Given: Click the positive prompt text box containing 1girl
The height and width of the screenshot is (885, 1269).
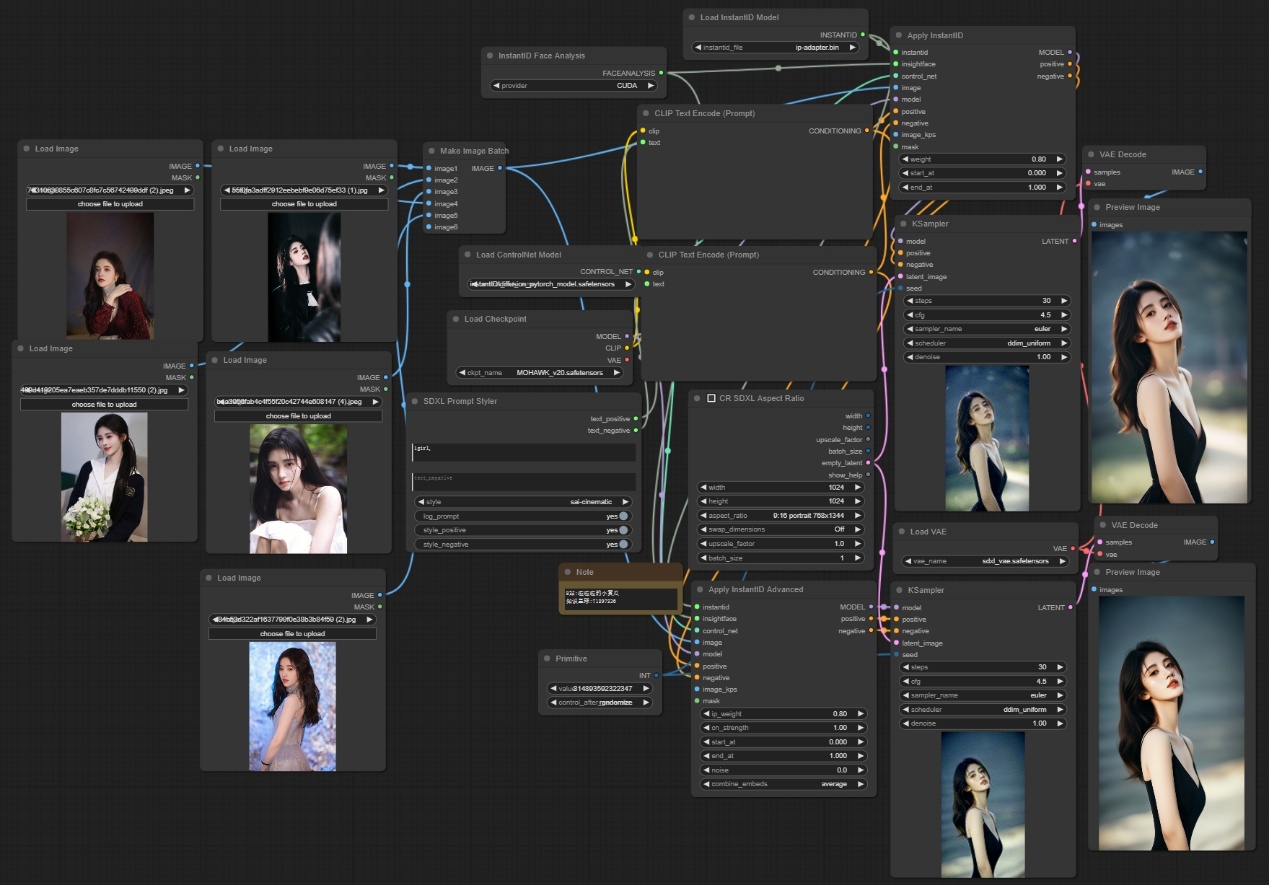Looking at the screenshot, I should tap(523, 452).
